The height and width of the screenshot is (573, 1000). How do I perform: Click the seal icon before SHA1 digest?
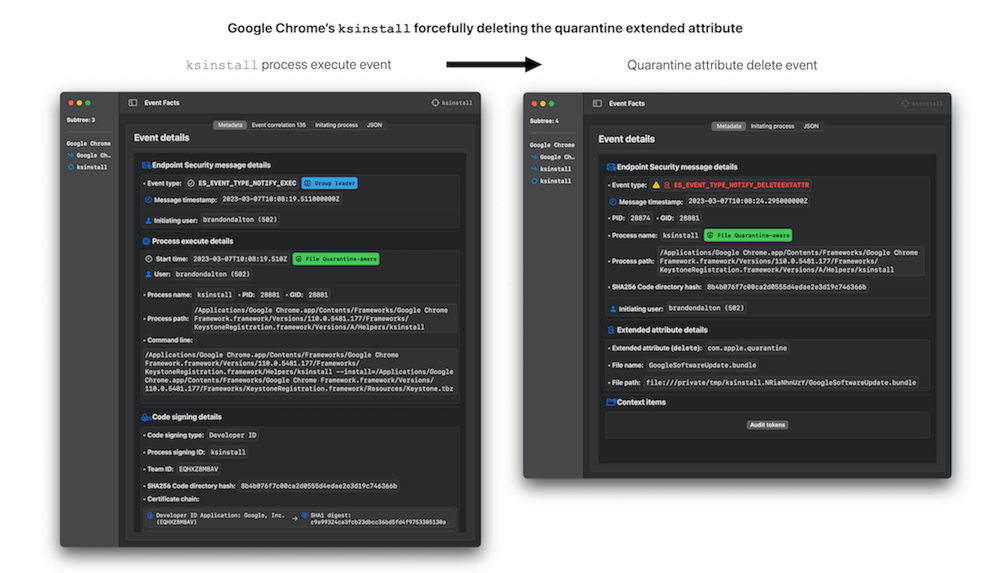pos(305,515)
